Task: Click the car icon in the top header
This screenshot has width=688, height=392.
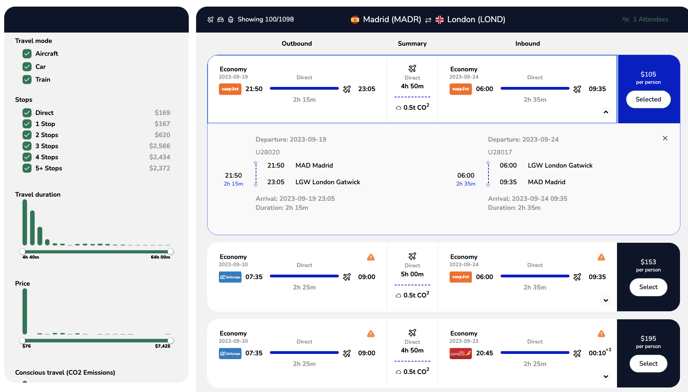Action: click(x=221, y=19)
